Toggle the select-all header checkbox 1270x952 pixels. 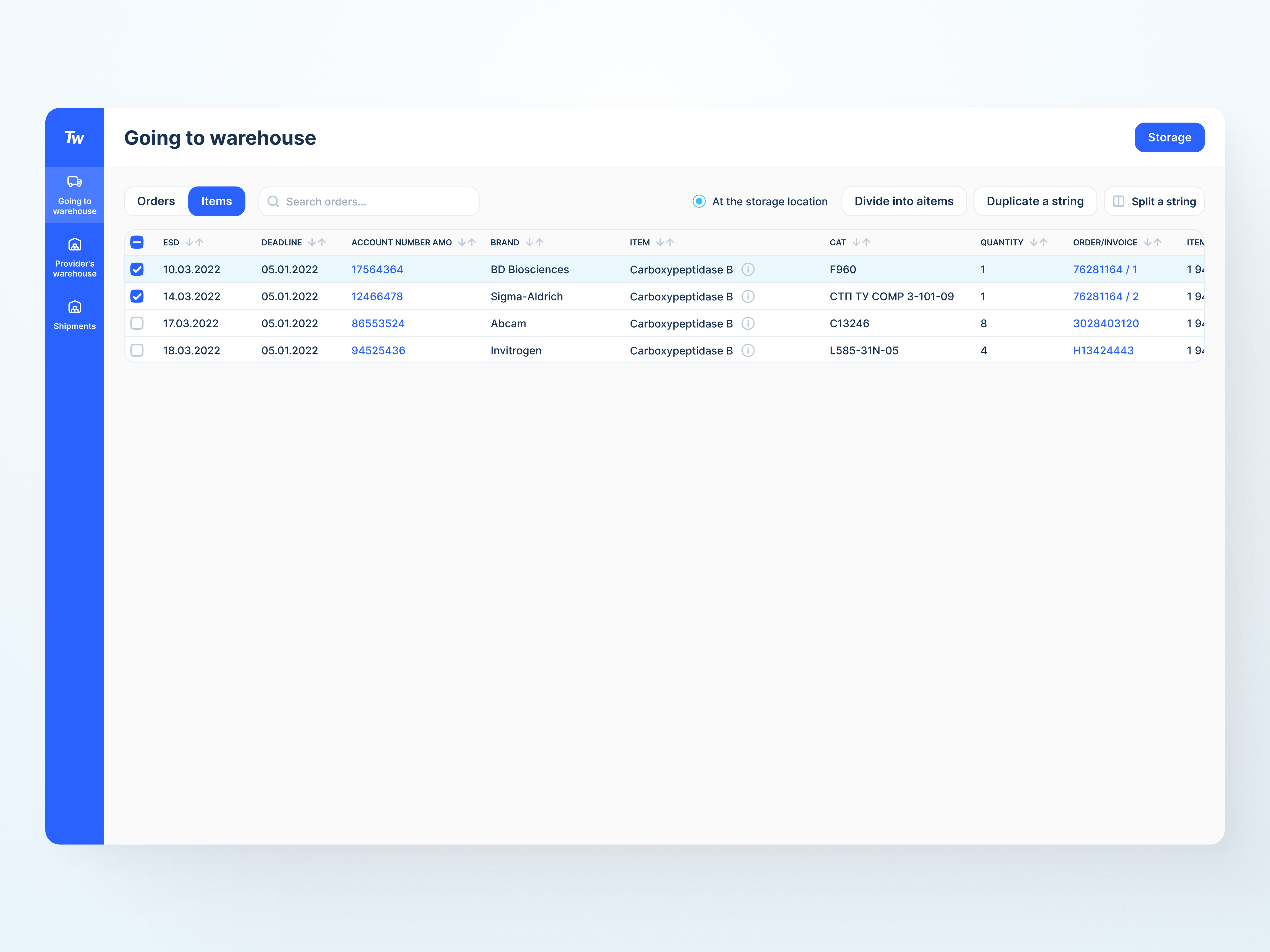pos(137,242)
